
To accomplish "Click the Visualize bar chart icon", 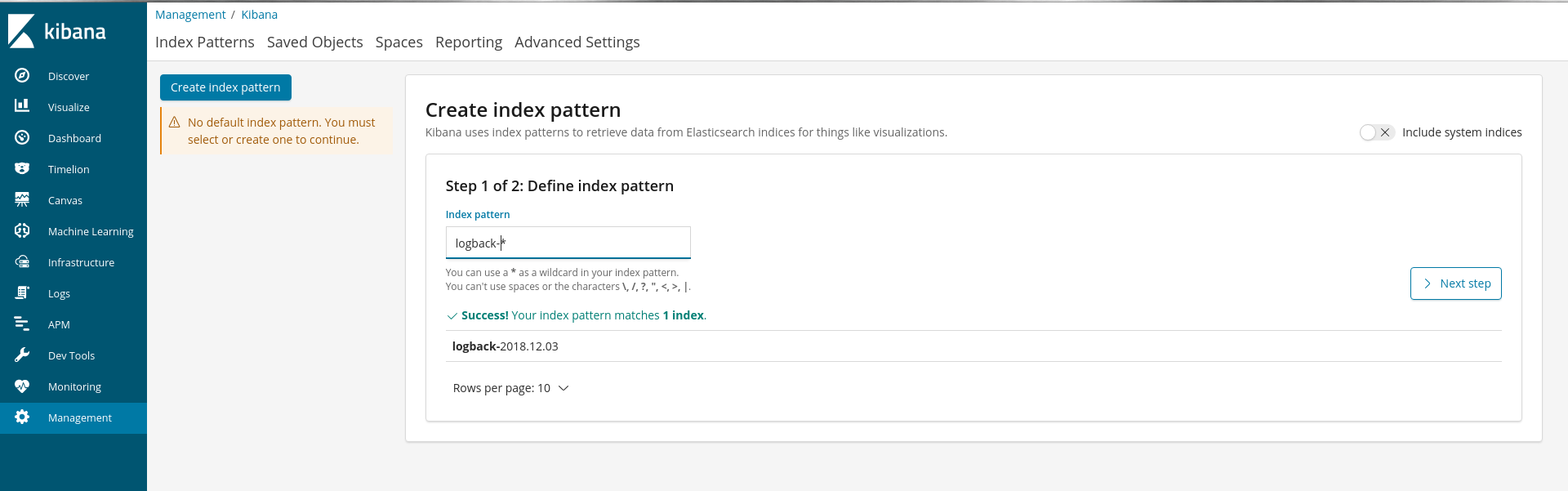I will point(22,105).
